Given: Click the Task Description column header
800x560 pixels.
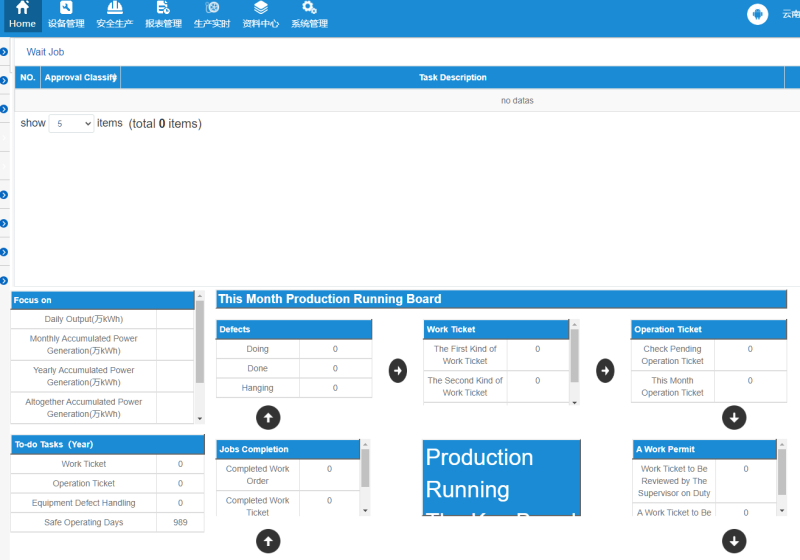Looking at the screenshot, I should coord(452,77).
